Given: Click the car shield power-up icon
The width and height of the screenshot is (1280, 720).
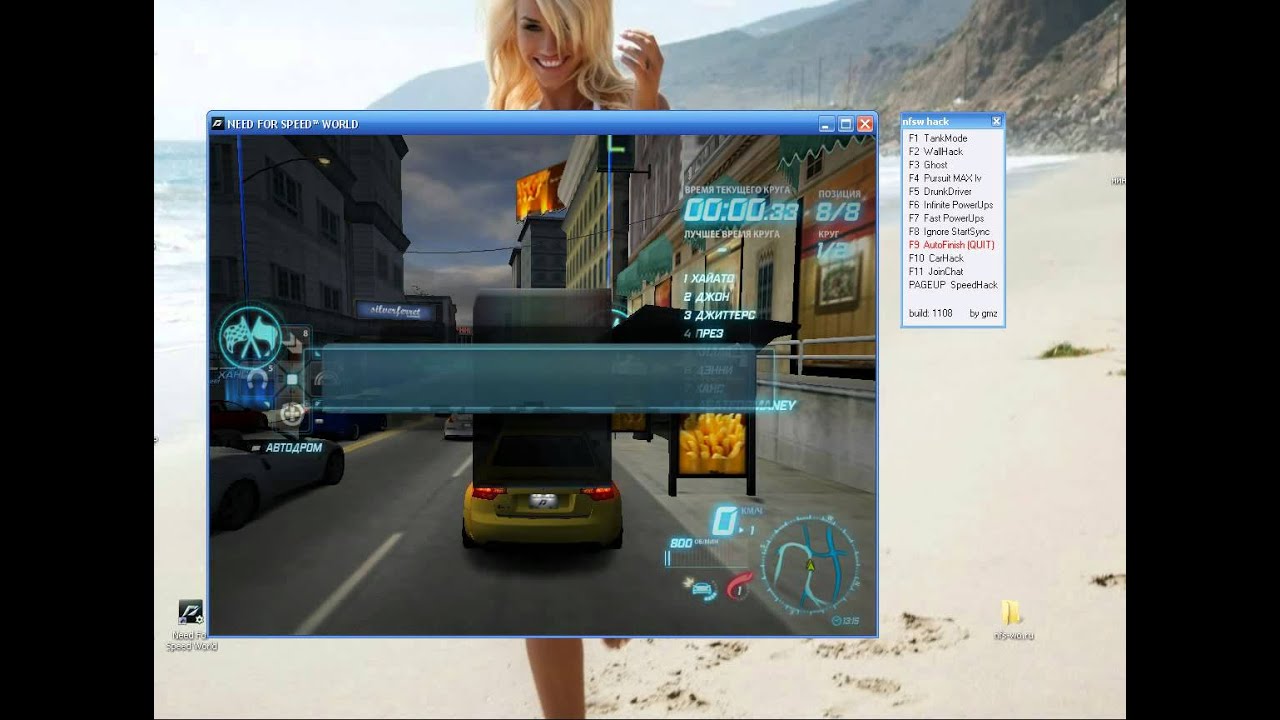Looking at the screenshot, I should coord(703,588).
